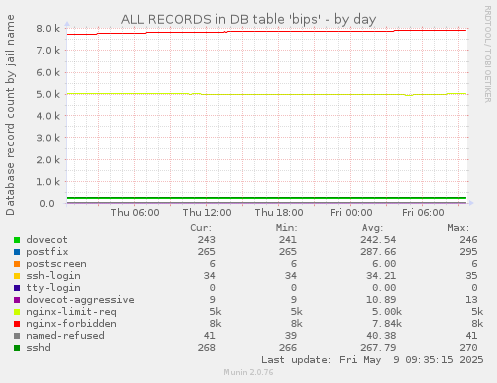Click ssh-login average 34.21

coord(381,276)
